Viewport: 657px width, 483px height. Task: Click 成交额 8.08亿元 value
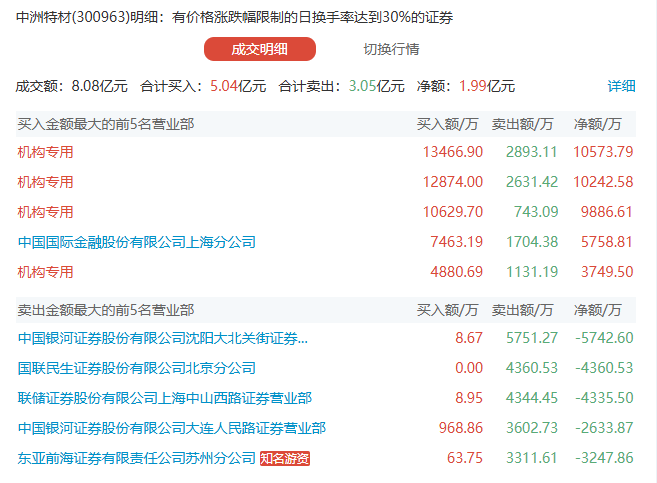click(99, 86)
